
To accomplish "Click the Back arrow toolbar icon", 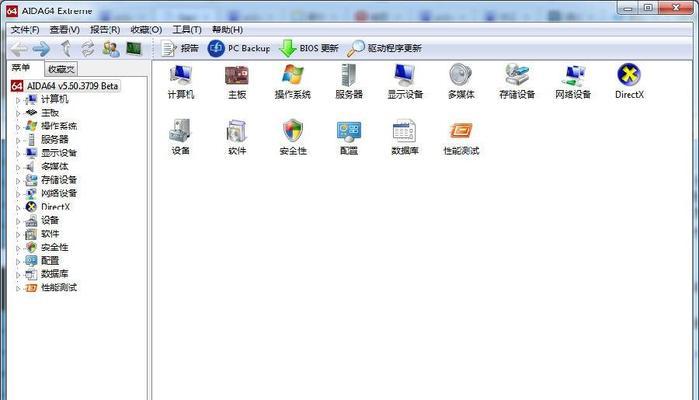I will (x=19, y=49).
